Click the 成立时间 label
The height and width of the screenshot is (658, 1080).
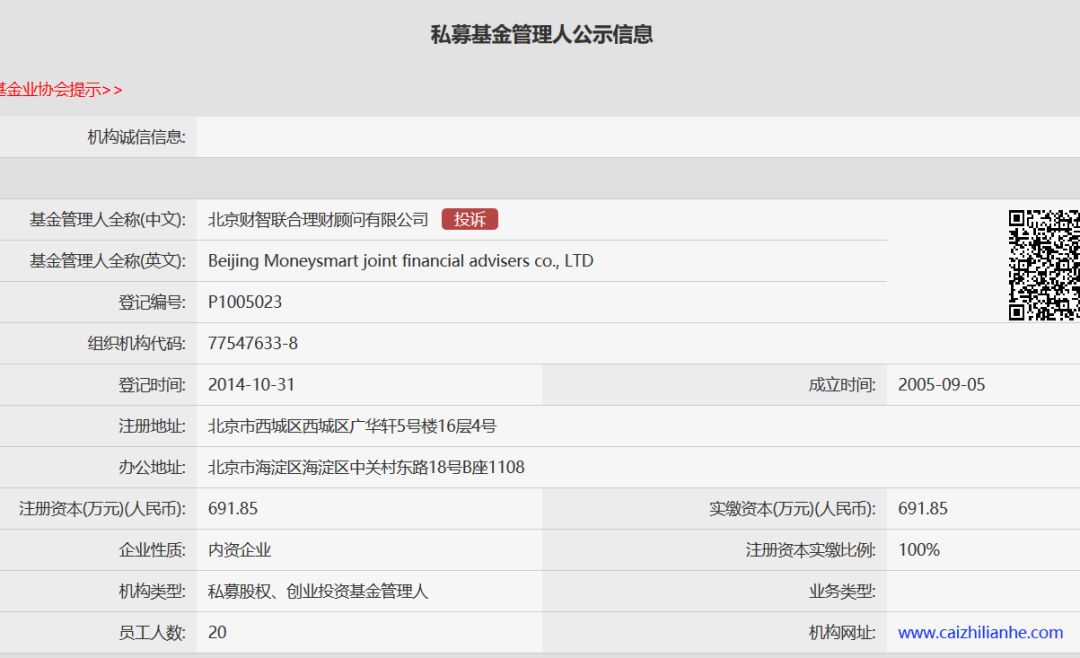(x=842, y=384)
